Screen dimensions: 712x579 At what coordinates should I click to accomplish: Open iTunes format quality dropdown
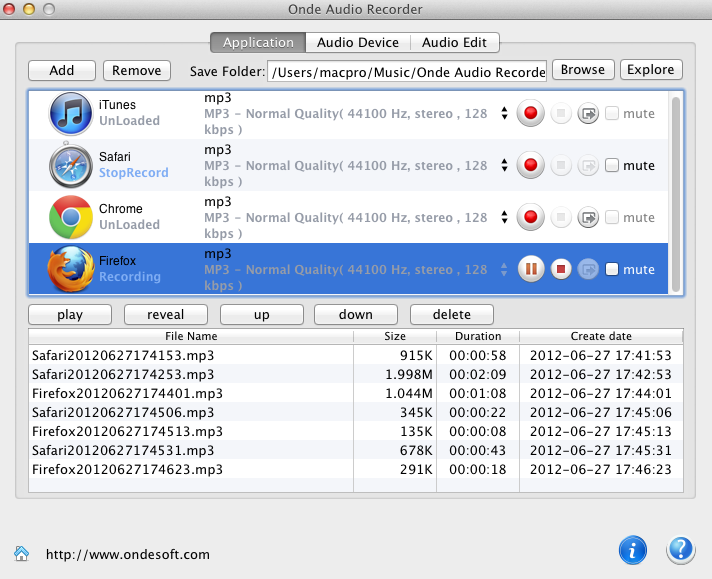pos(504,114)
